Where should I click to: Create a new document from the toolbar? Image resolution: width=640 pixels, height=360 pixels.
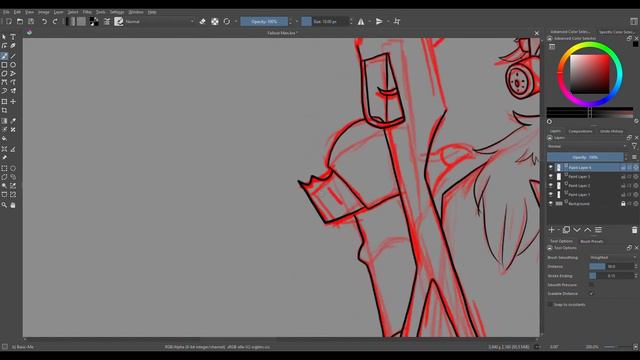[9, 21]
